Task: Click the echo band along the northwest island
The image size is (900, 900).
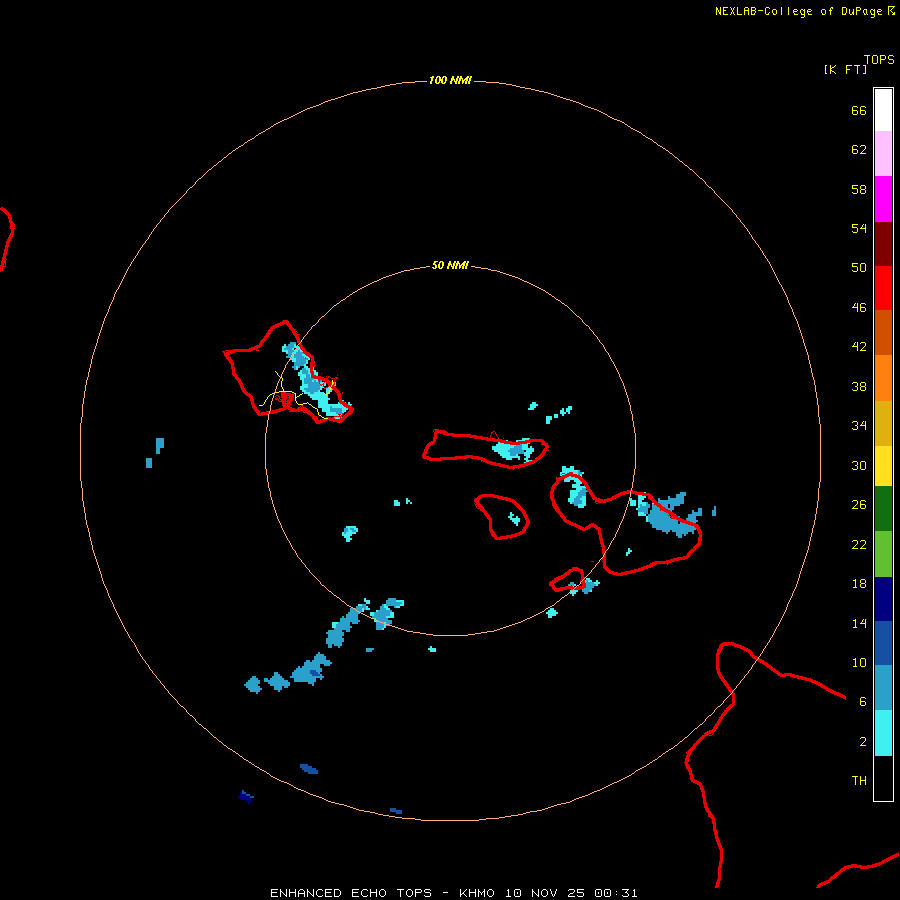Action: [314, 379]
